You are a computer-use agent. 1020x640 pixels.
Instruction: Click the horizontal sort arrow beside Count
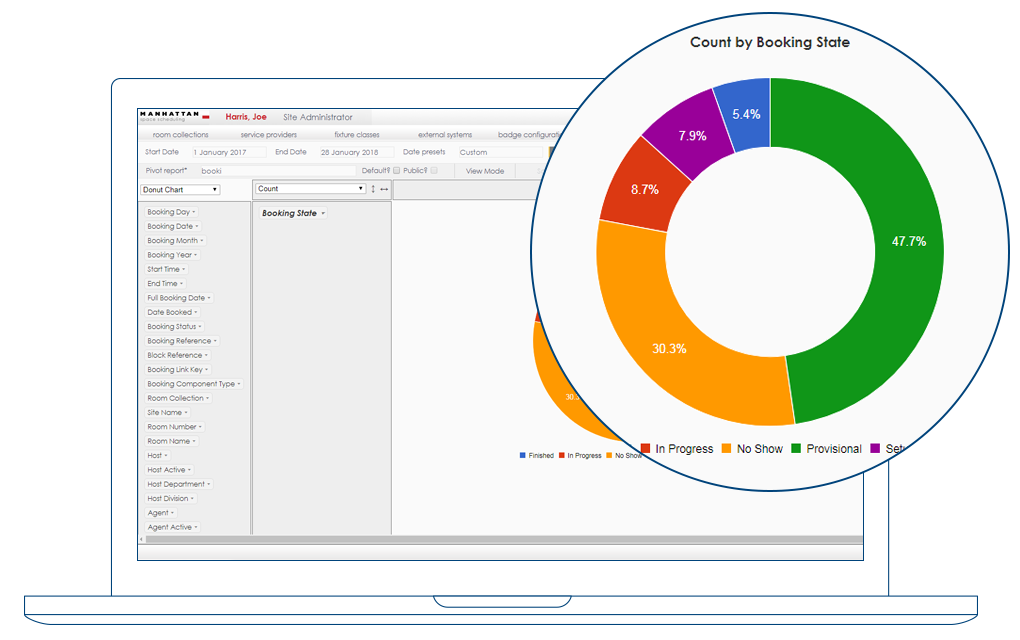pos(384,189)
